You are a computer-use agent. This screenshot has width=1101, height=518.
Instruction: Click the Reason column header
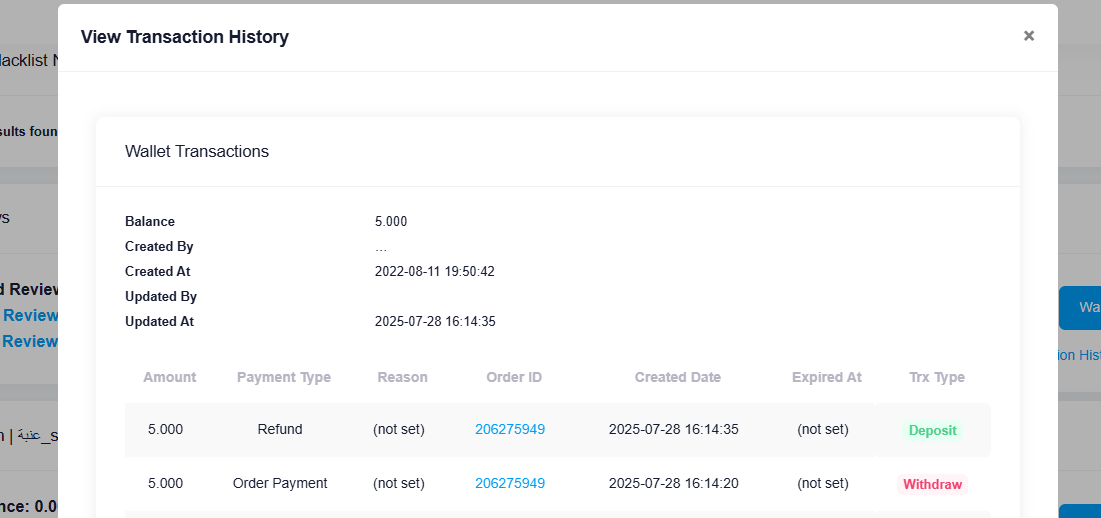[402, 377]
